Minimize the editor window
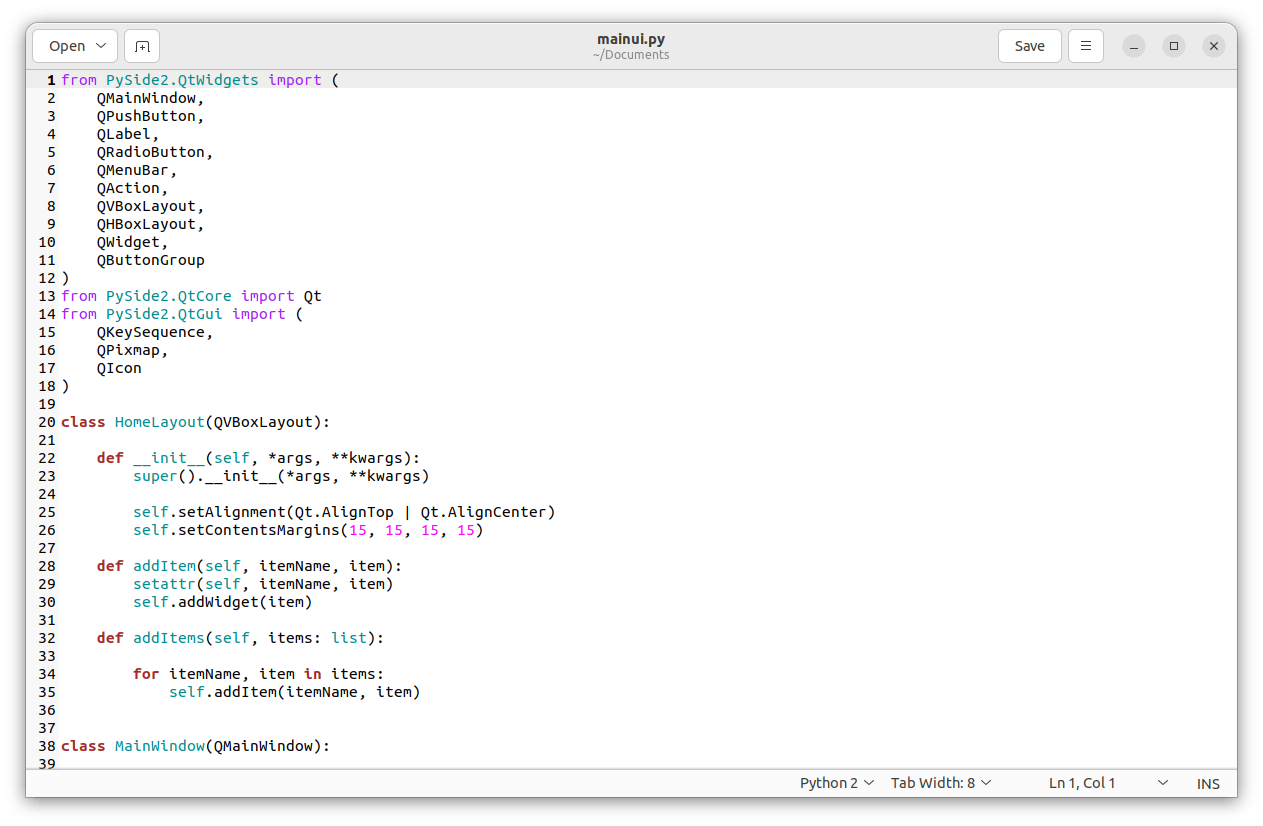This screenshot has width=1263, height=826. click(1133, 46)
